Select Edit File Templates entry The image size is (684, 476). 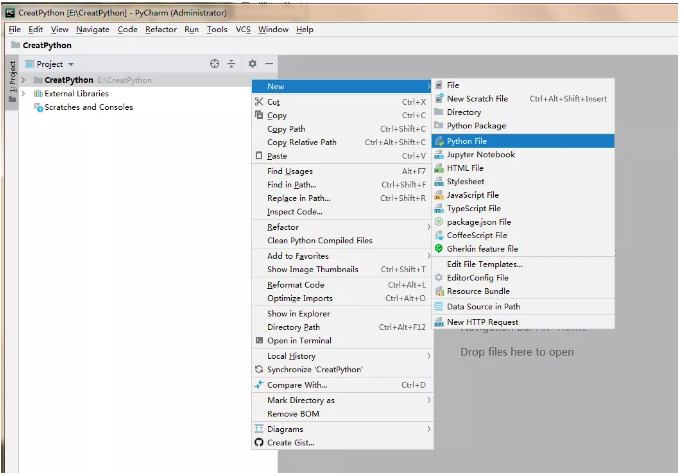523,264
